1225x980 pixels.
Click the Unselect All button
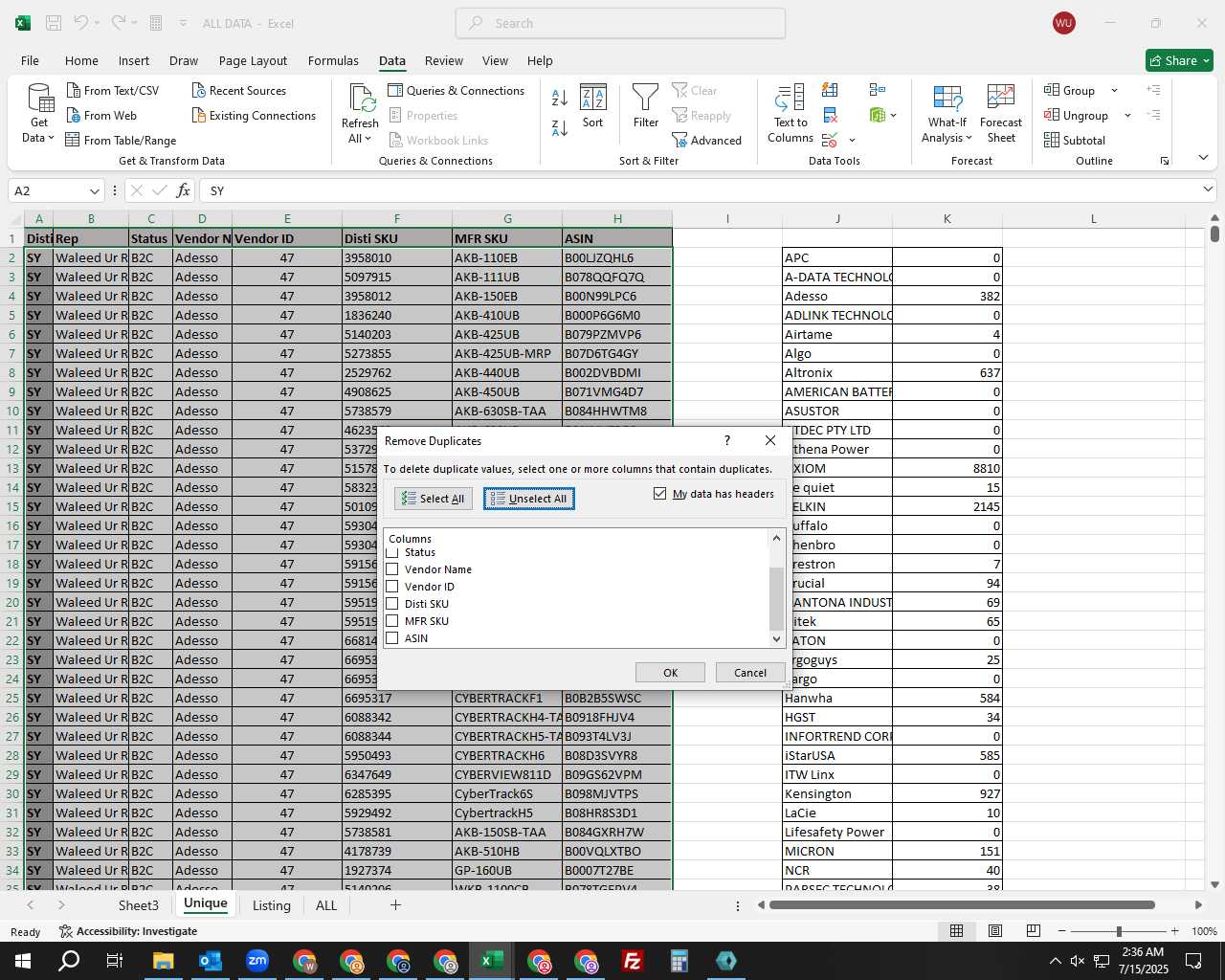coord(529,499)
